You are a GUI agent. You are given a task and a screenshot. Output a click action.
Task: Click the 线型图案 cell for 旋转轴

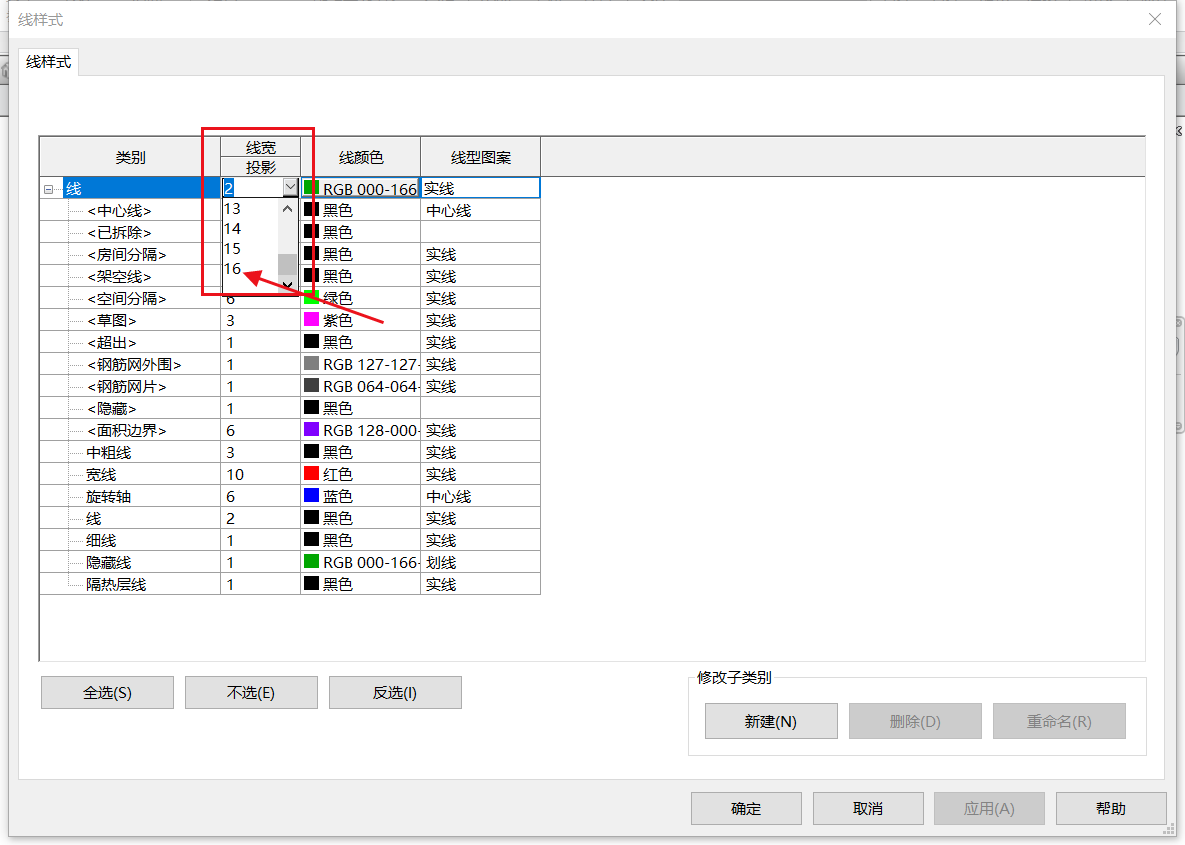481,497
